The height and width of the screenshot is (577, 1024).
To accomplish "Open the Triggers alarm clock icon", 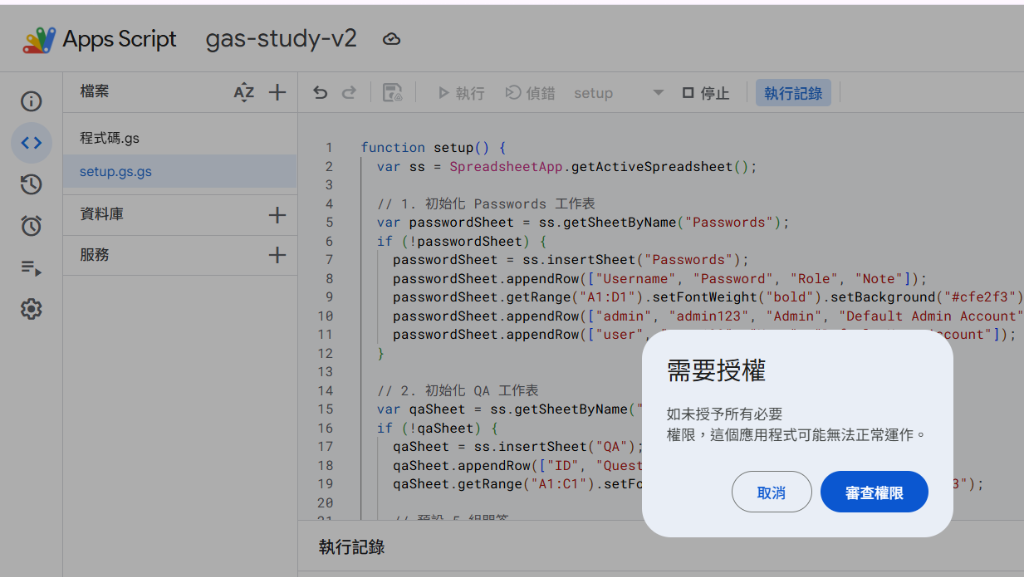I will tap(31, 226).
